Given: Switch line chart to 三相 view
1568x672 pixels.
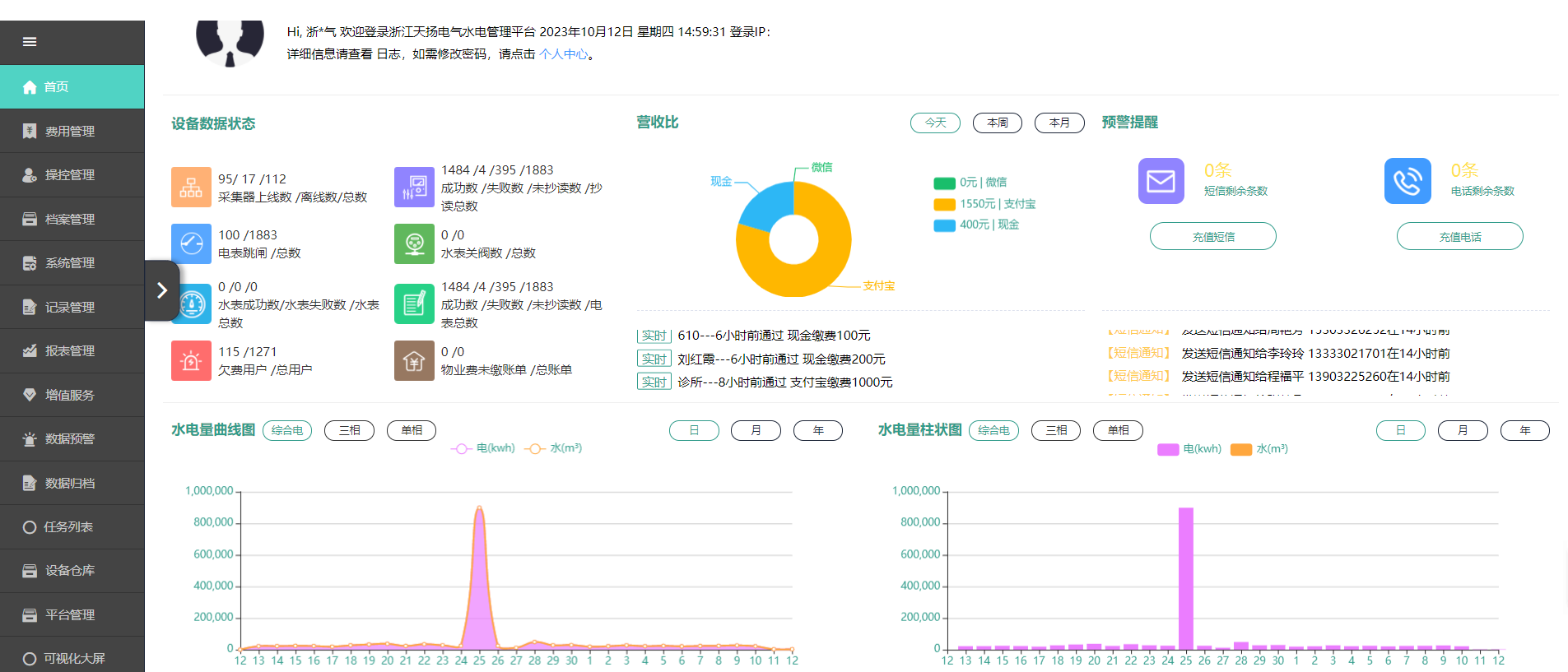Looking at the screenshot, I should (349, 430).
